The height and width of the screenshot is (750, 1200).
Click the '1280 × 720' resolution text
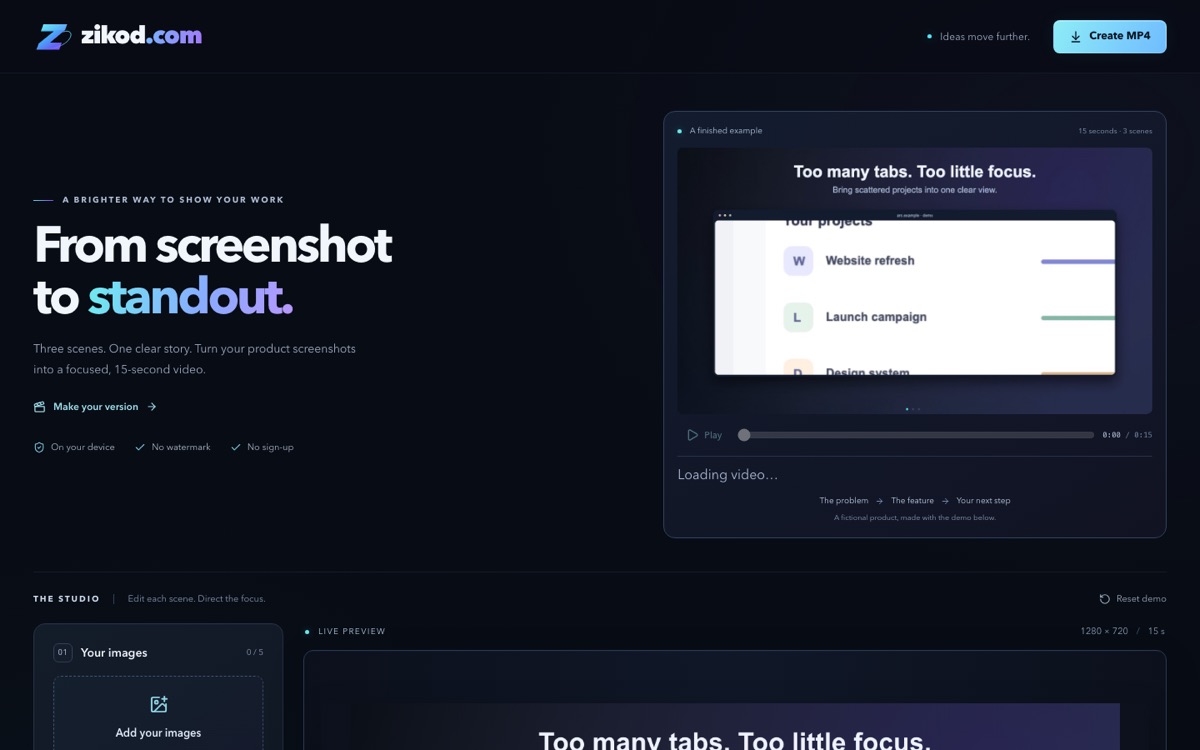1104,632
